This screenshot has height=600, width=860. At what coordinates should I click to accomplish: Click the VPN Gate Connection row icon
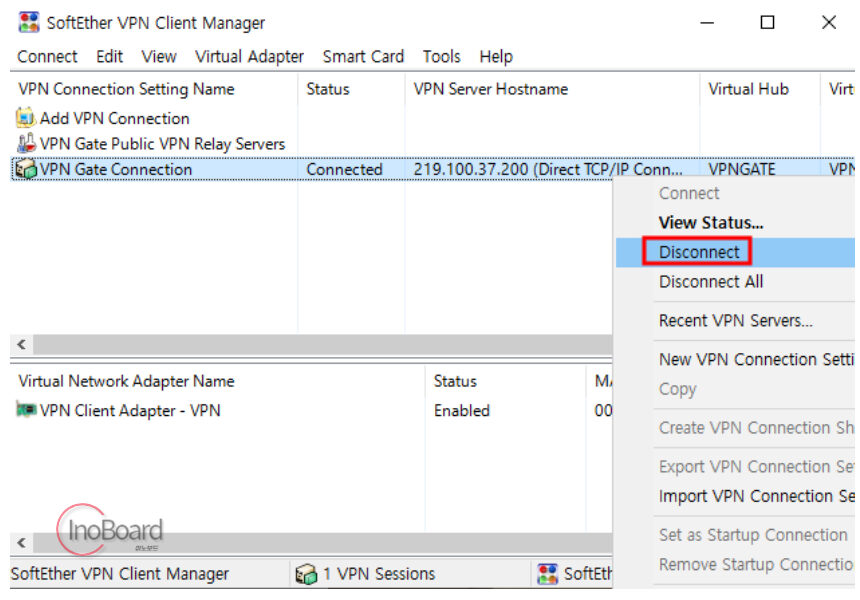26,168
